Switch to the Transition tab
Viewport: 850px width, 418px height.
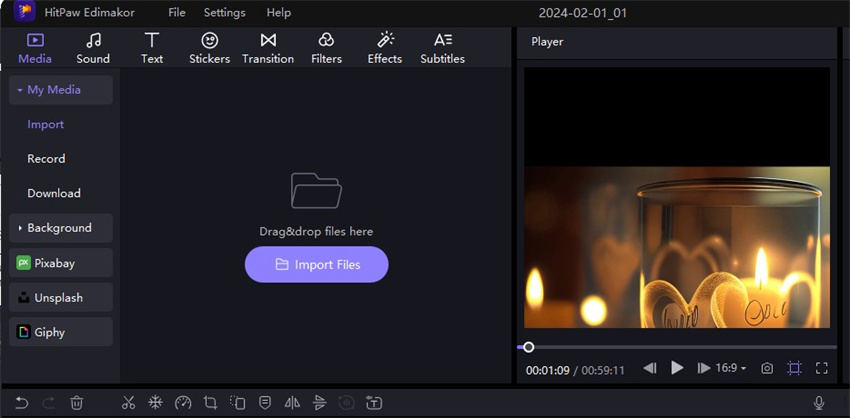point(268,48)
